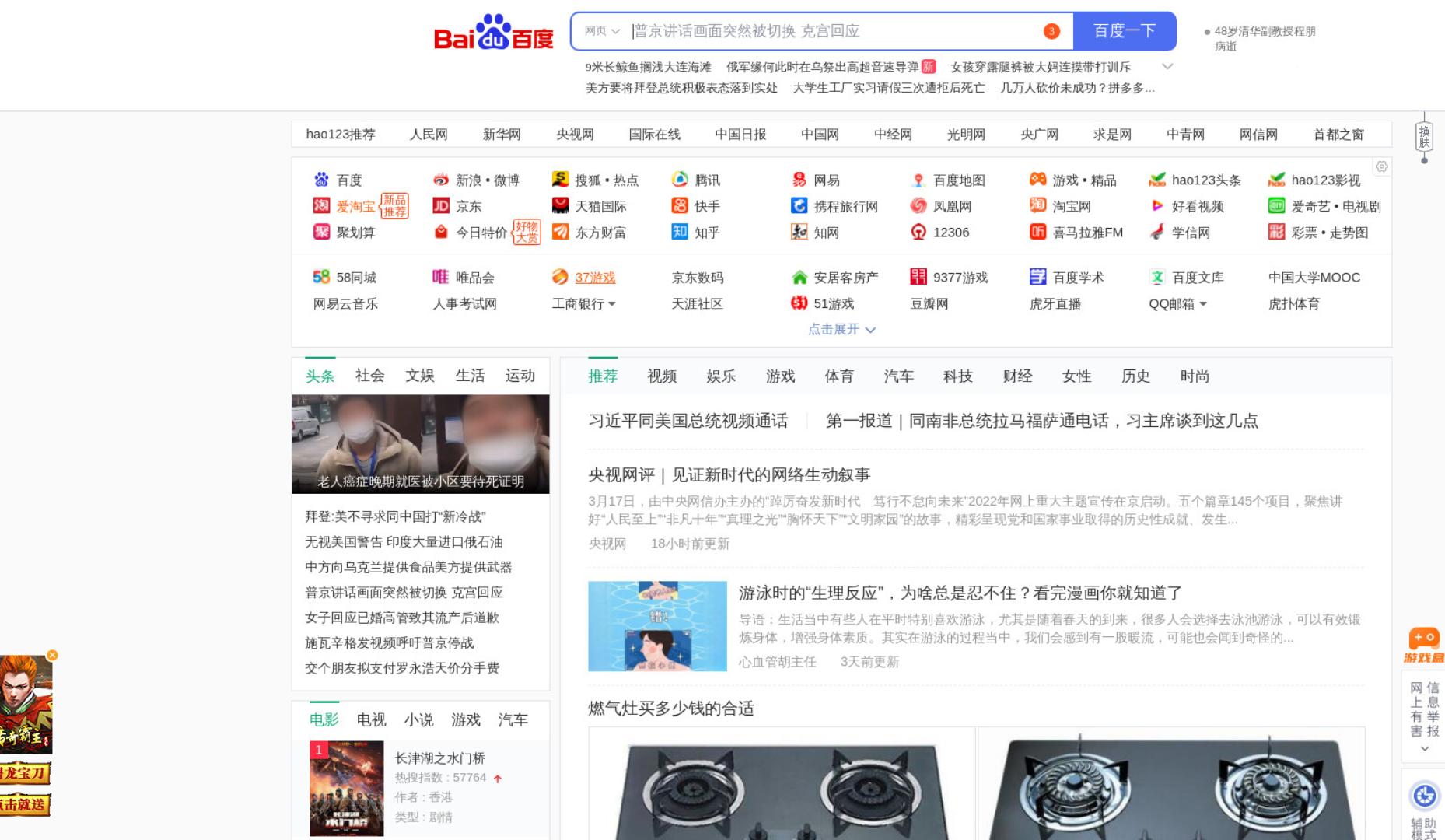Open news 交个朋友拟支付罗永浩天价分手费

(402, 668)
